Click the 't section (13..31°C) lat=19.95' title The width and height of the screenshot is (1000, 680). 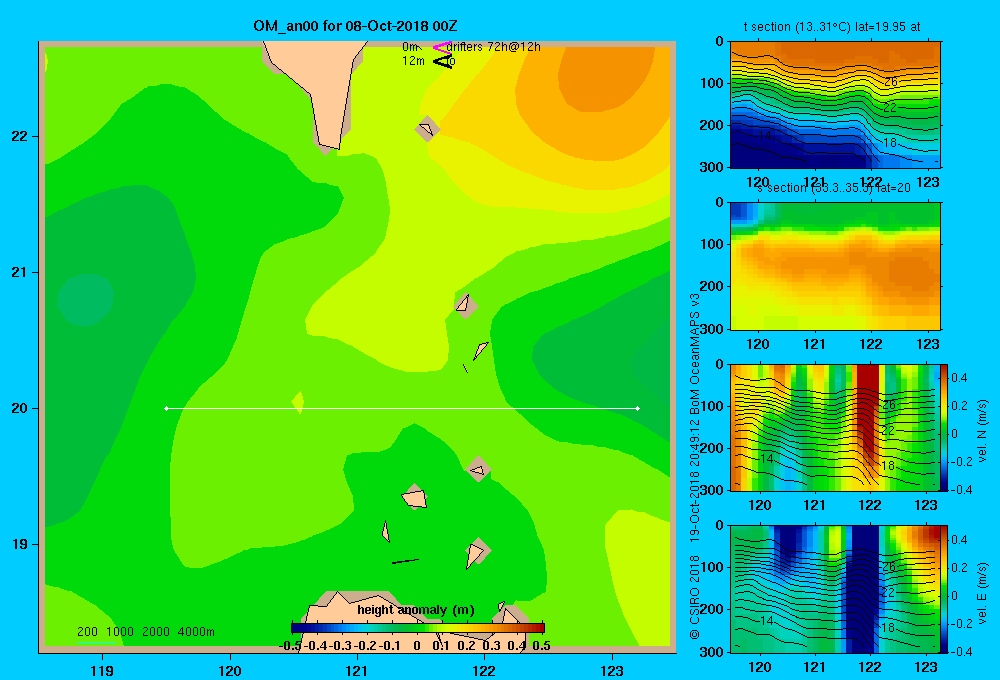832,27
